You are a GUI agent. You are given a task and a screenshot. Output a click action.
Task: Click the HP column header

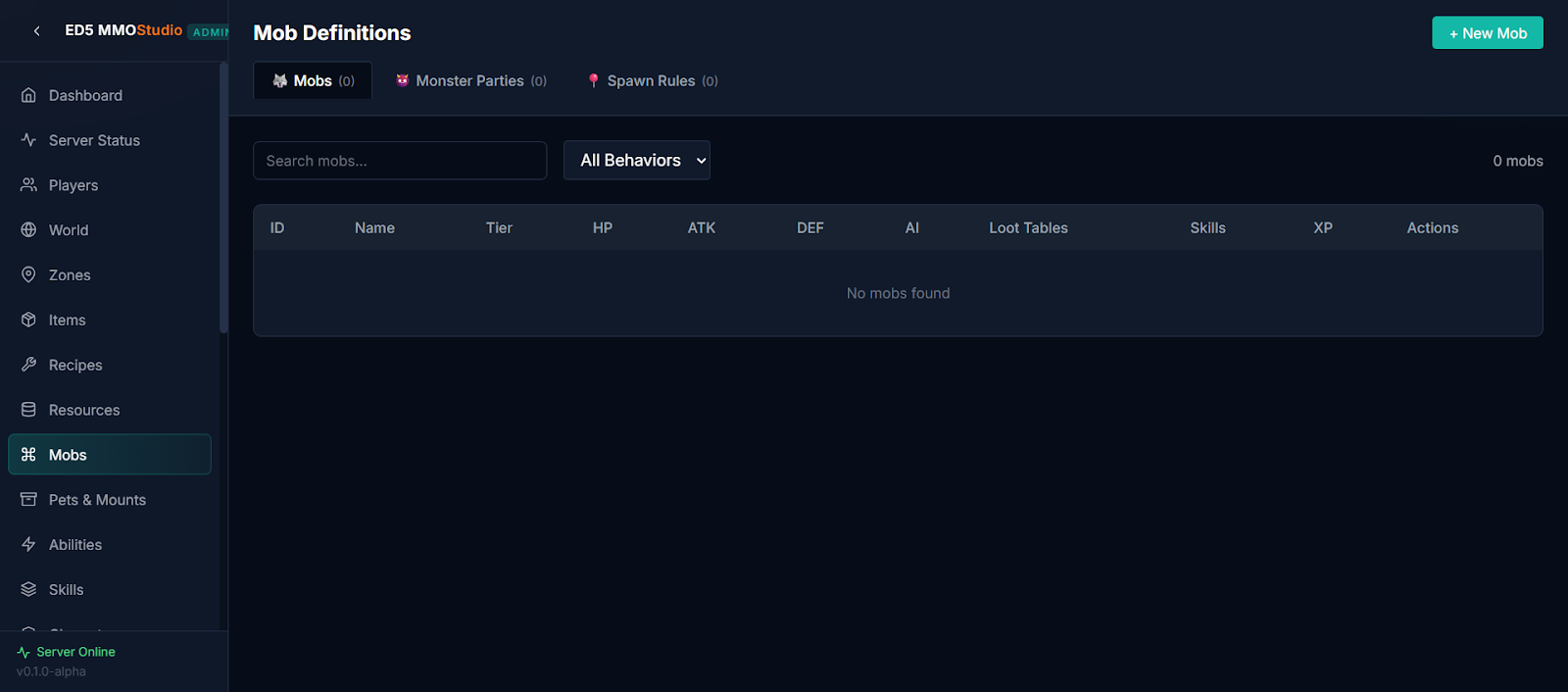pyautogui.click(x=603, y=227)
